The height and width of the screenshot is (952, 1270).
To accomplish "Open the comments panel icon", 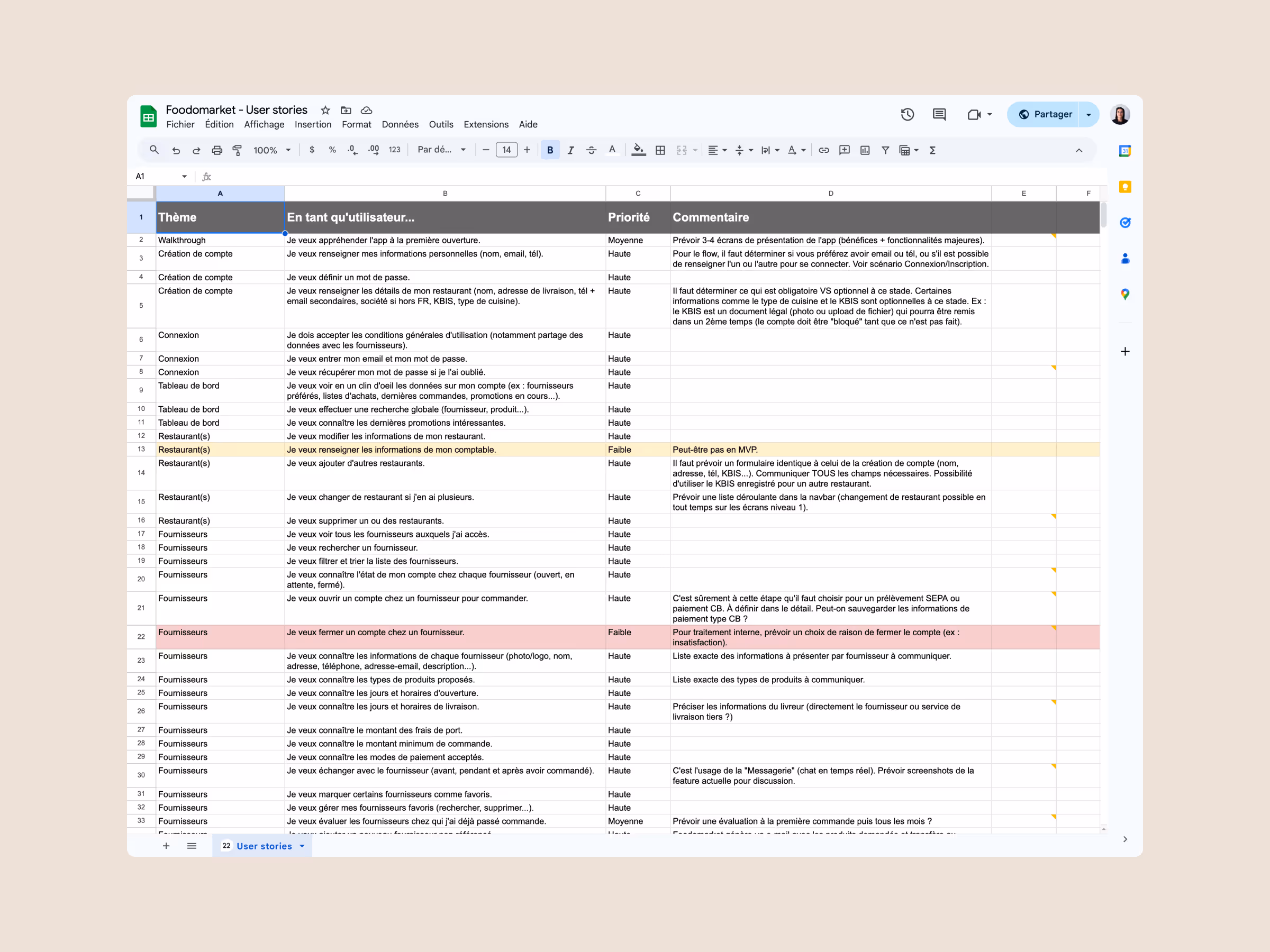I will point(939,114).
